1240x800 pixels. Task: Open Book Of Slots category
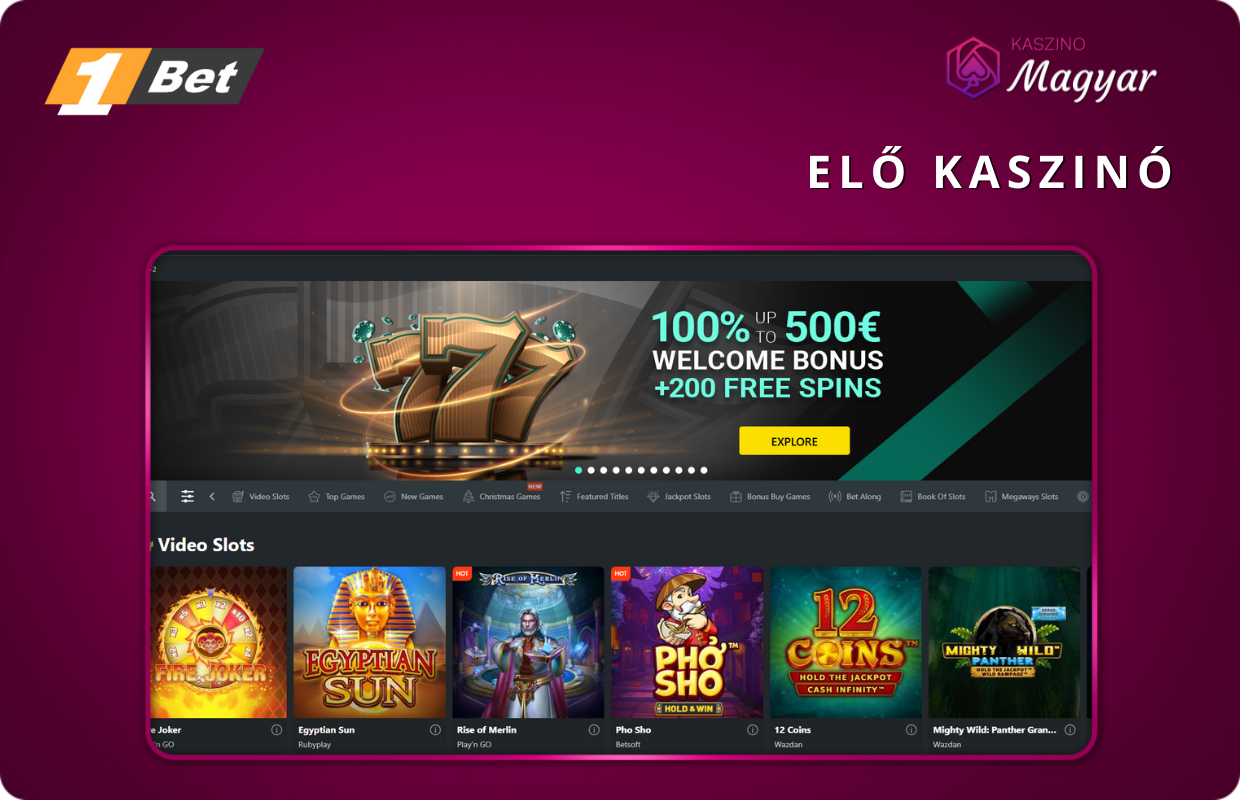tap(933, 496)
